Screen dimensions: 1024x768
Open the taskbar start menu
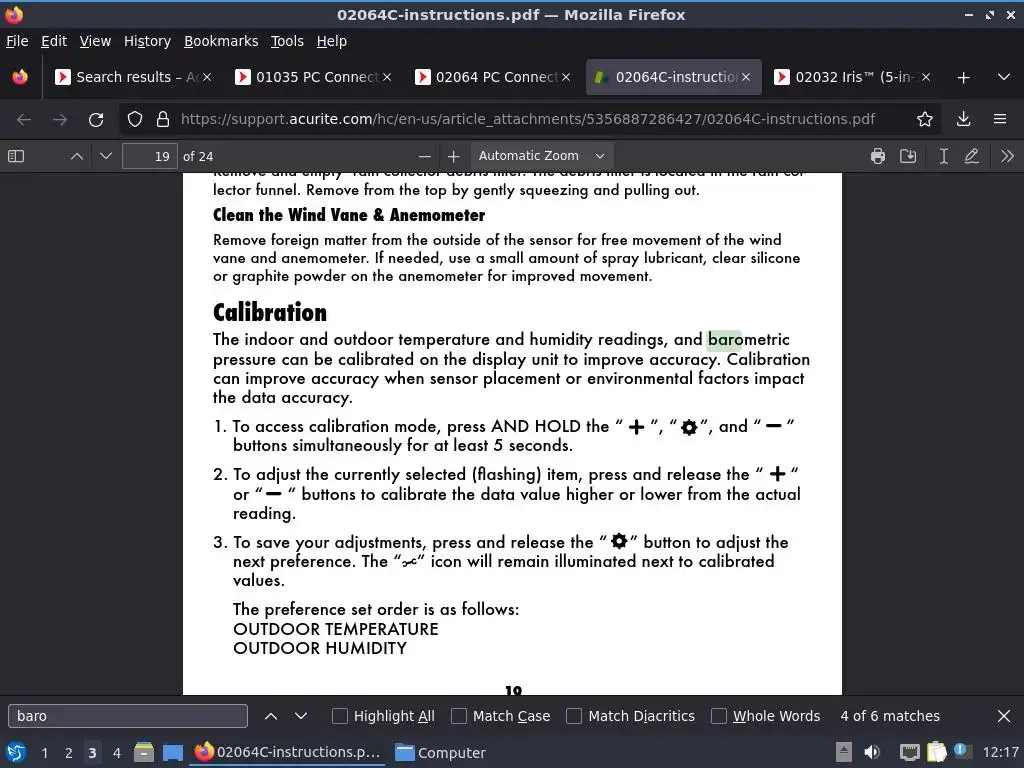coord(16,753)
